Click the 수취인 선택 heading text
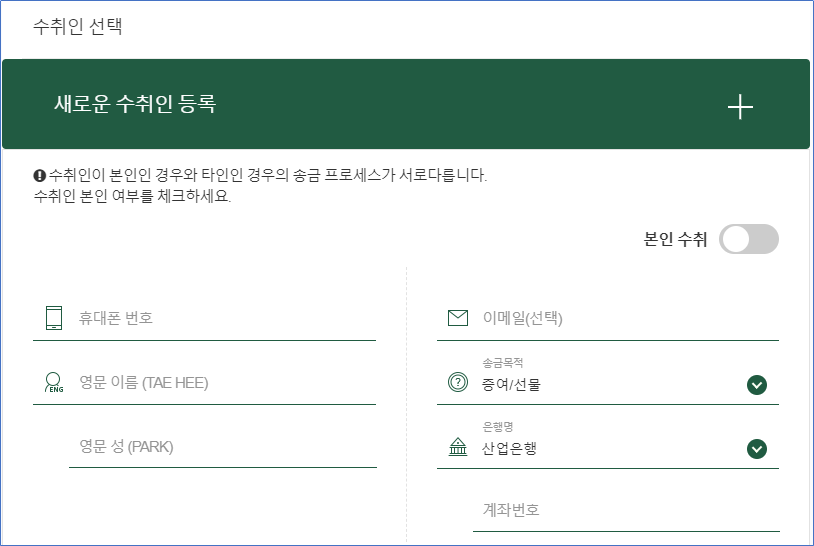814x546 pixels. coord(78,26)
